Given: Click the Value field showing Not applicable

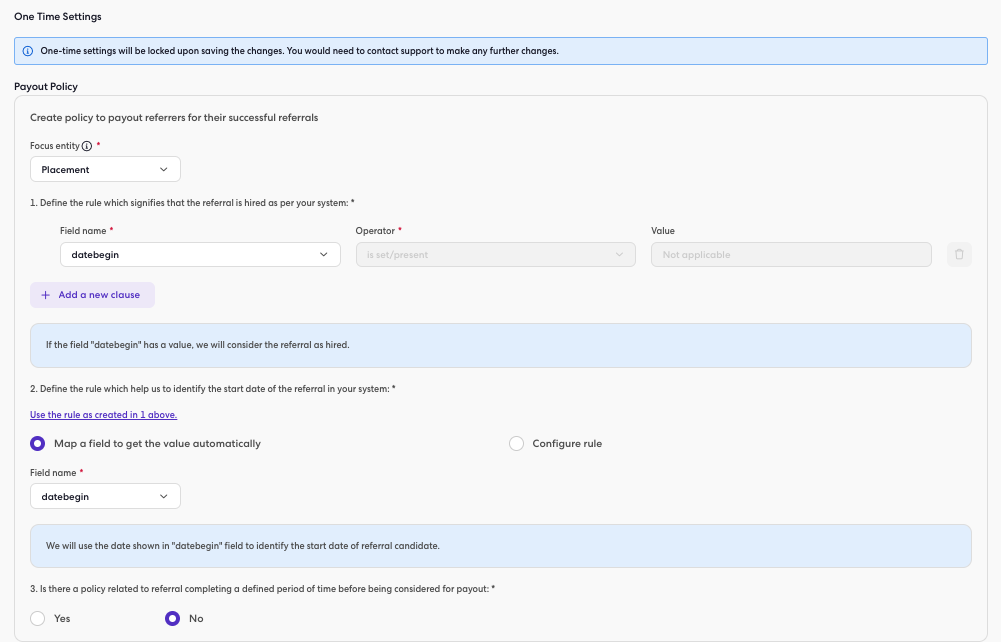Looking at the screenshot, I should coord(791,254).
